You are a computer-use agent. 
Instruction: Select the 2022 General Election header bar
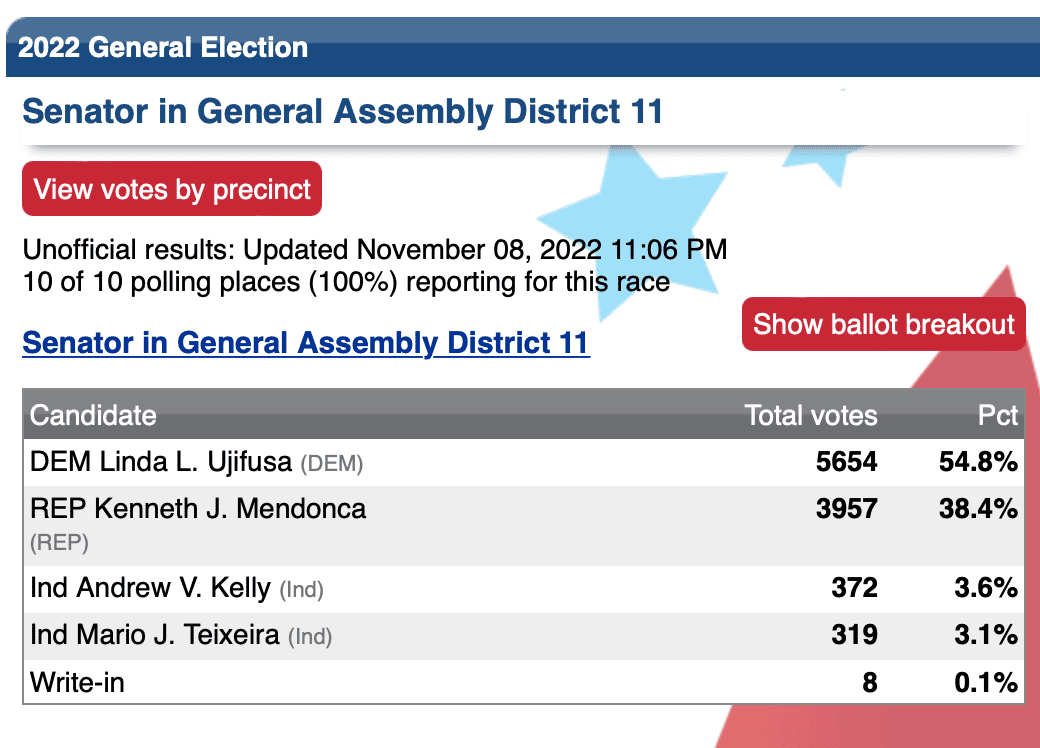(x=523, y=47)
